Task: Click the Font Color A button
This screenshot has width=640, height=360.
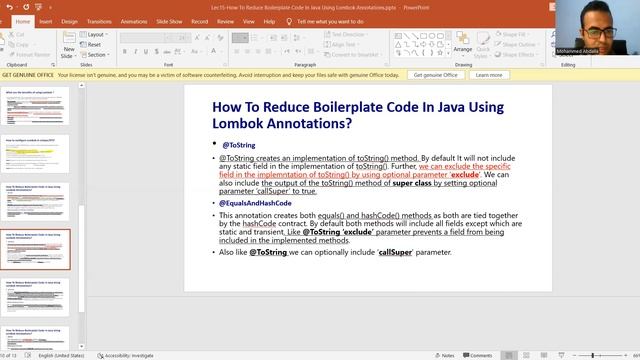Action: tap(213, 51)
